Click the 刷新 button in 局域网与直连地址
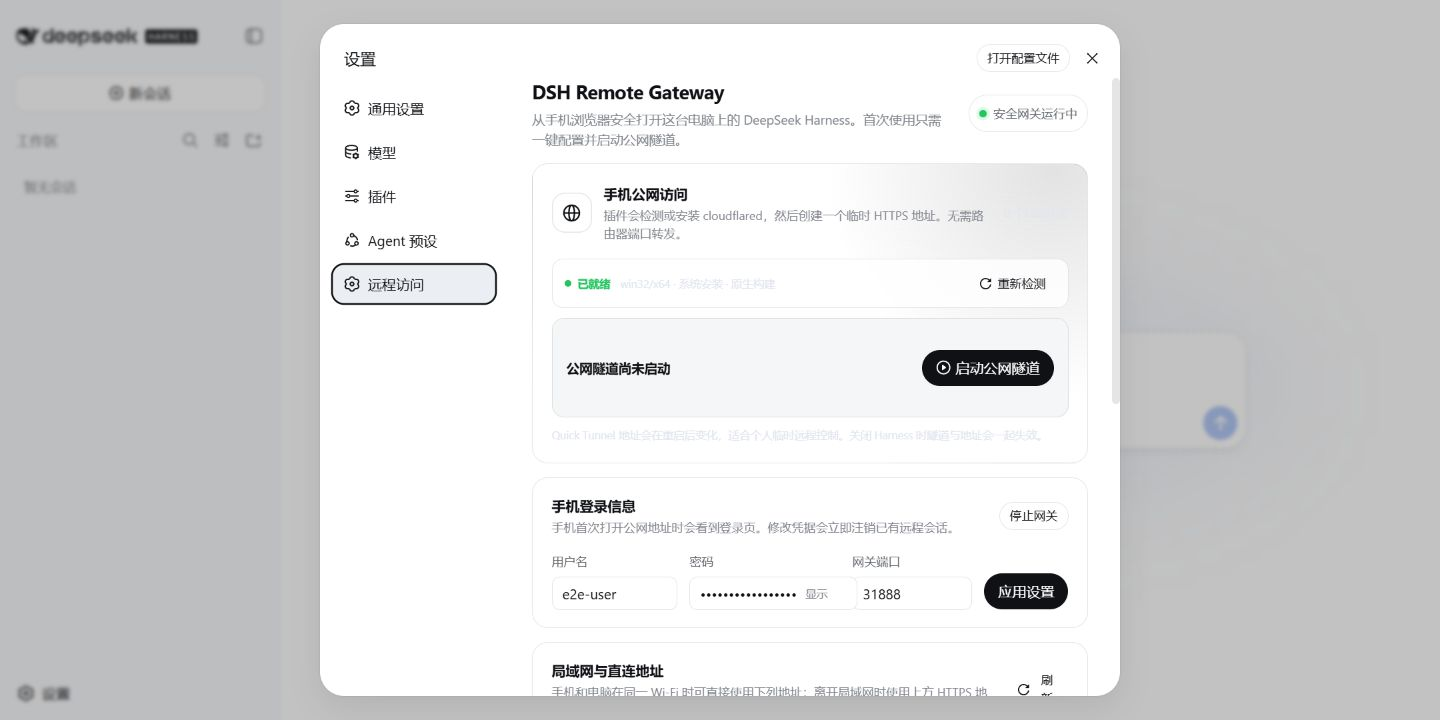The width and height of the screenshot is (1440, 720). (x=1036, y=688)
